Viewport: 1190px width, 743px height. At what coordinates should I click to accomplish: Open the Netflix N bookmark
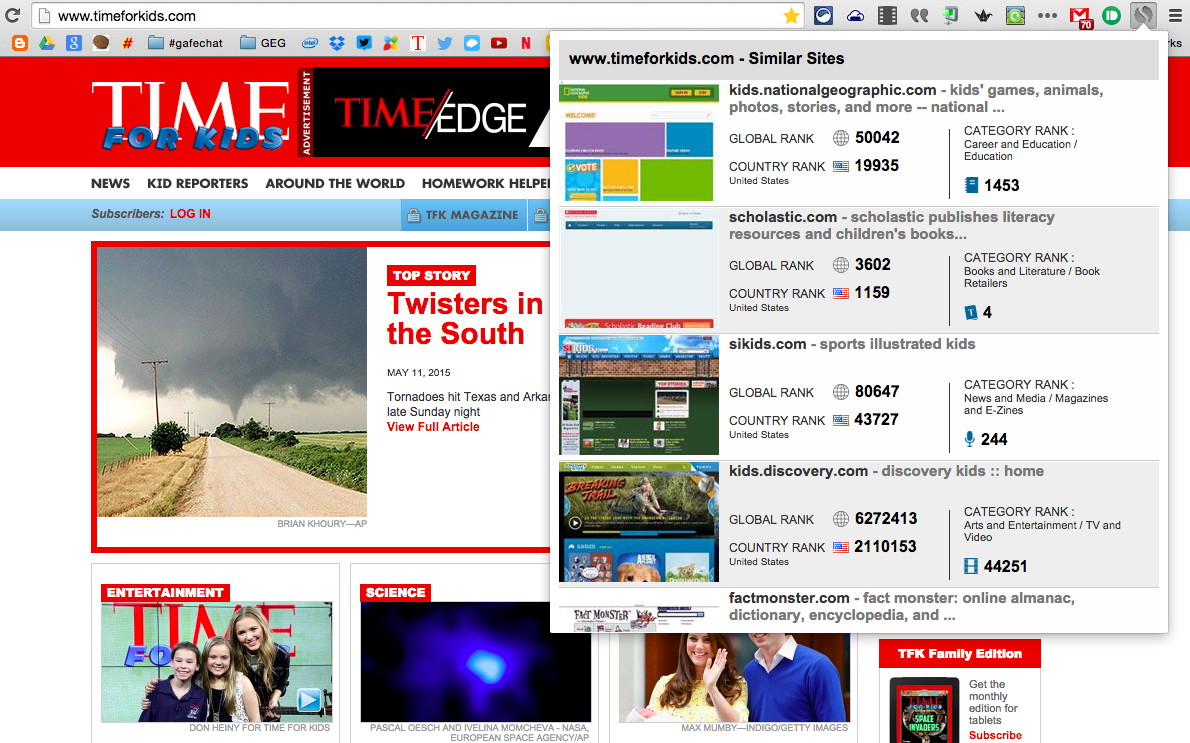click(x=526, y=43)
